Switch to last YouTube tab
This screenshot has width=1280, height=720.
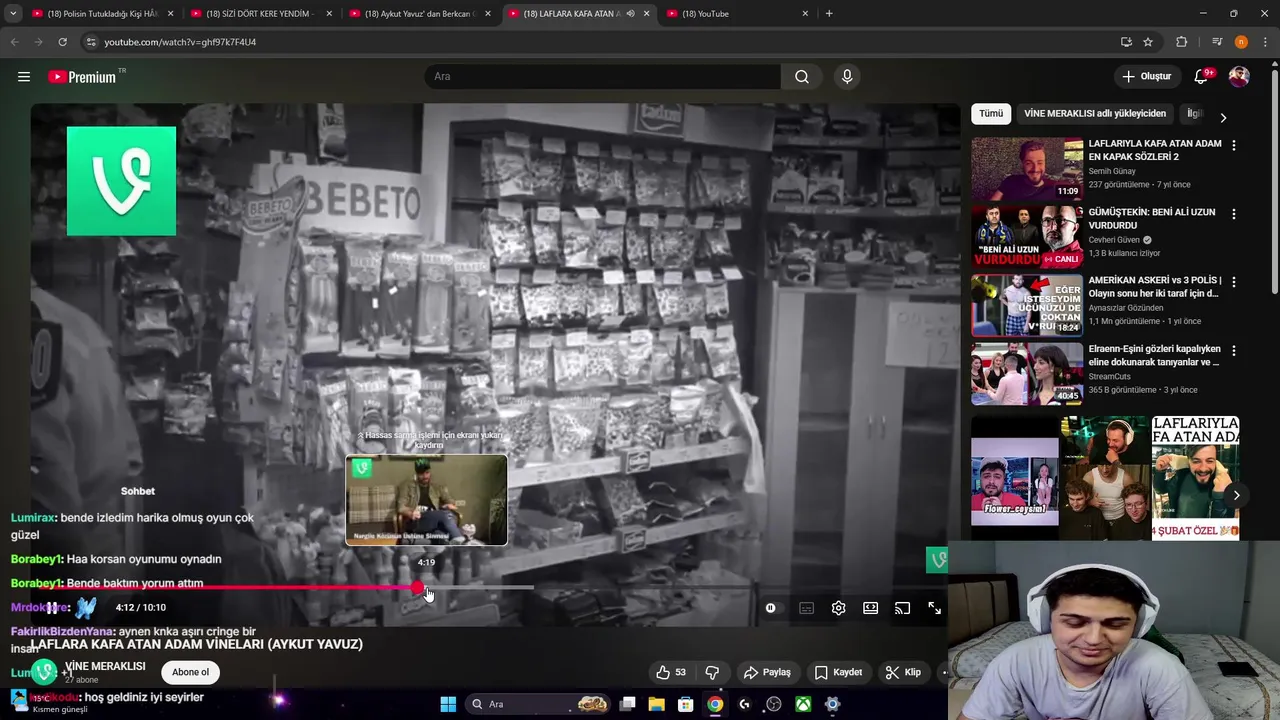coord(737,14)
